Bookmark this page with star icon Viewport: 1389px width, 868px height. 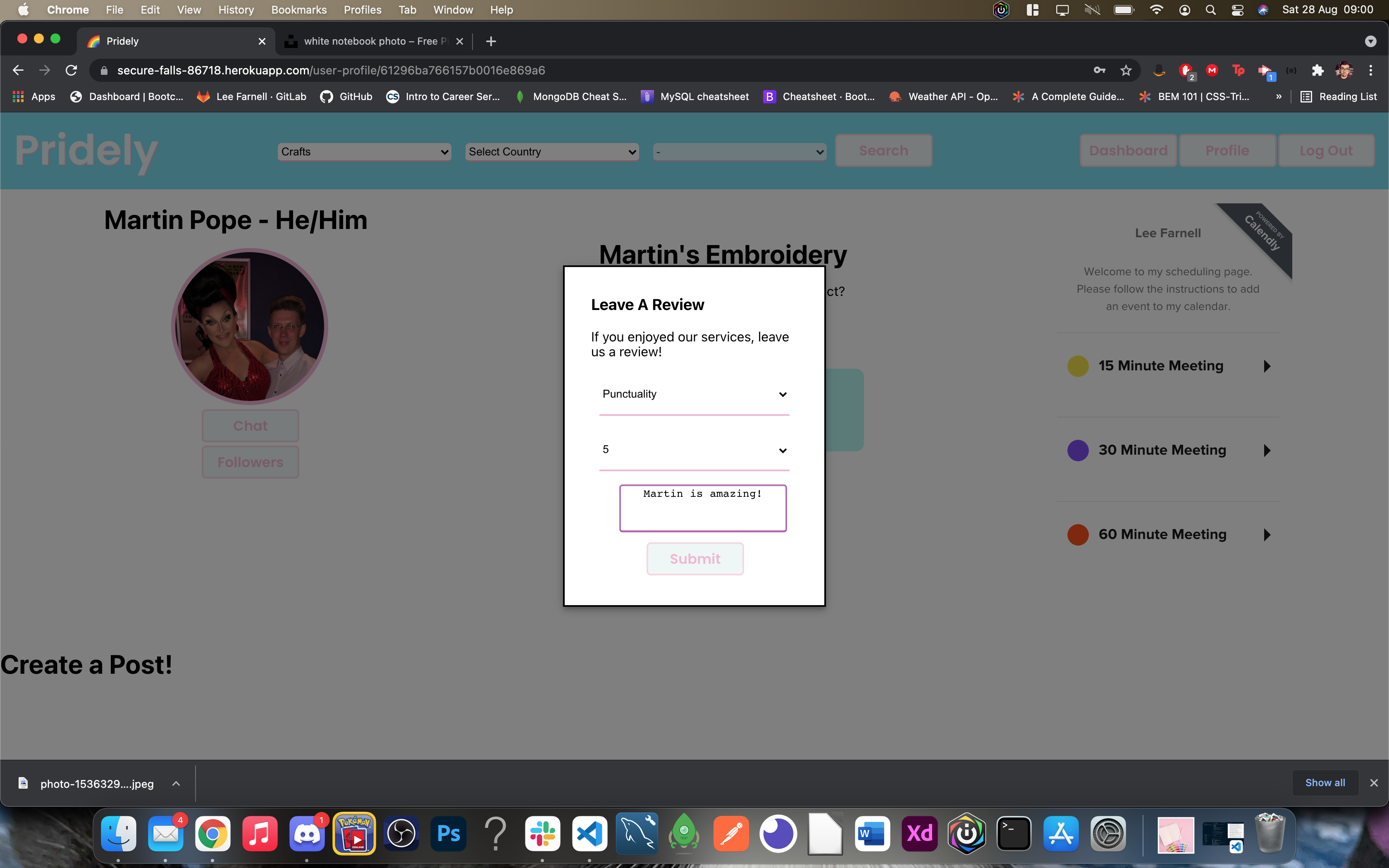pyautogui.click(x=1126, y=70)
